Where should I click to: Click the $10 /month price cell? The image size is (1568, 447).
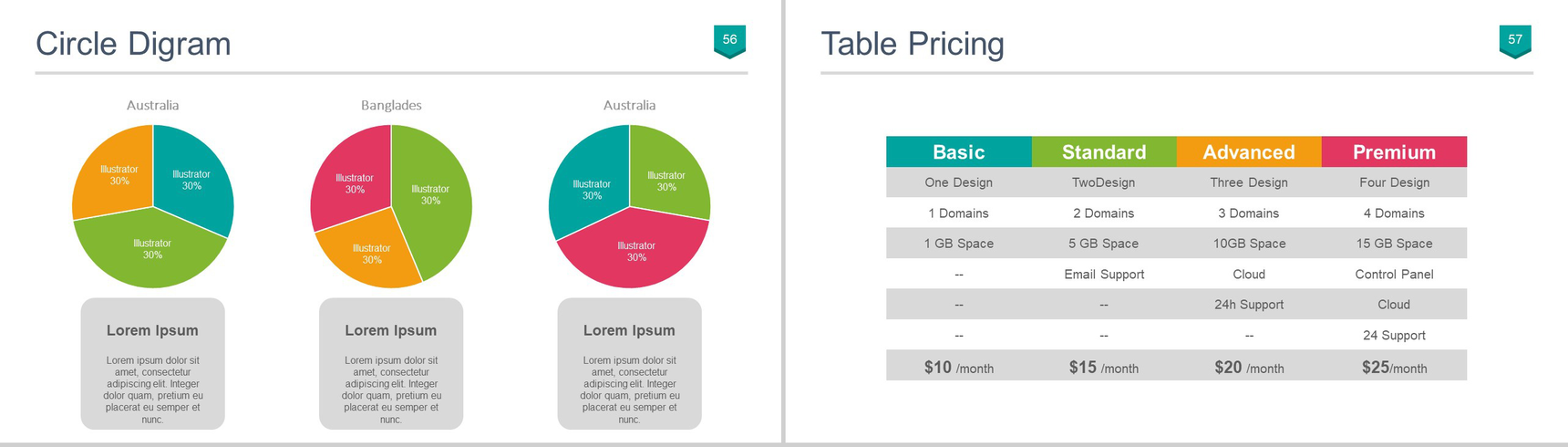tap(958, 367)
